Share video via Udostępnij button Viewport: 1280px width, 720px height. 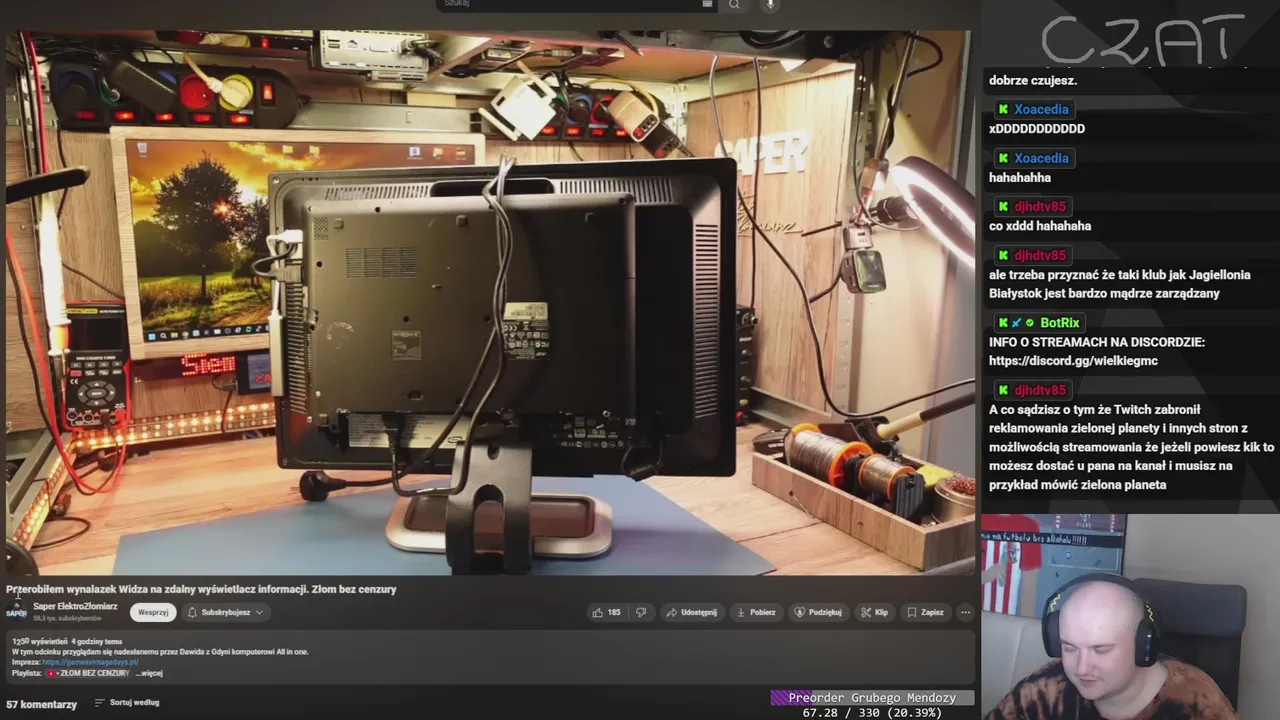point(692,612)
